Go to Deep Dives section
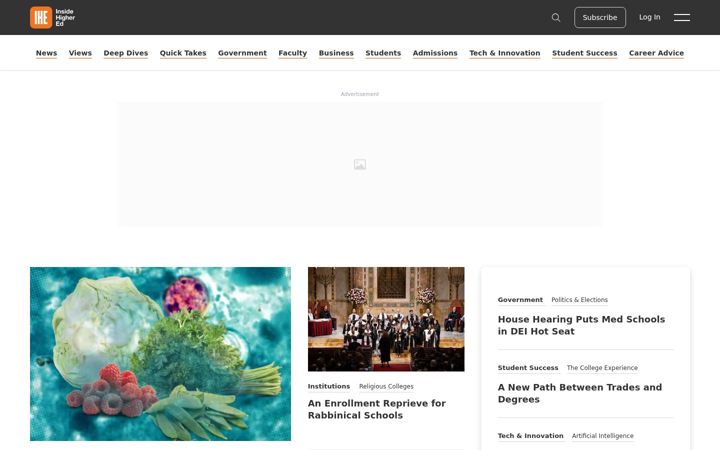Viewport: 720px width, 450px height. (126, 53)
